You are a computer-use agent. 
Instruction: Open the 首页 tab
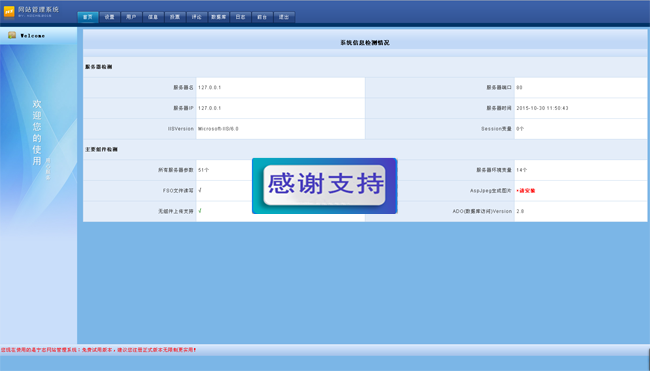click(x=87, y=17)
